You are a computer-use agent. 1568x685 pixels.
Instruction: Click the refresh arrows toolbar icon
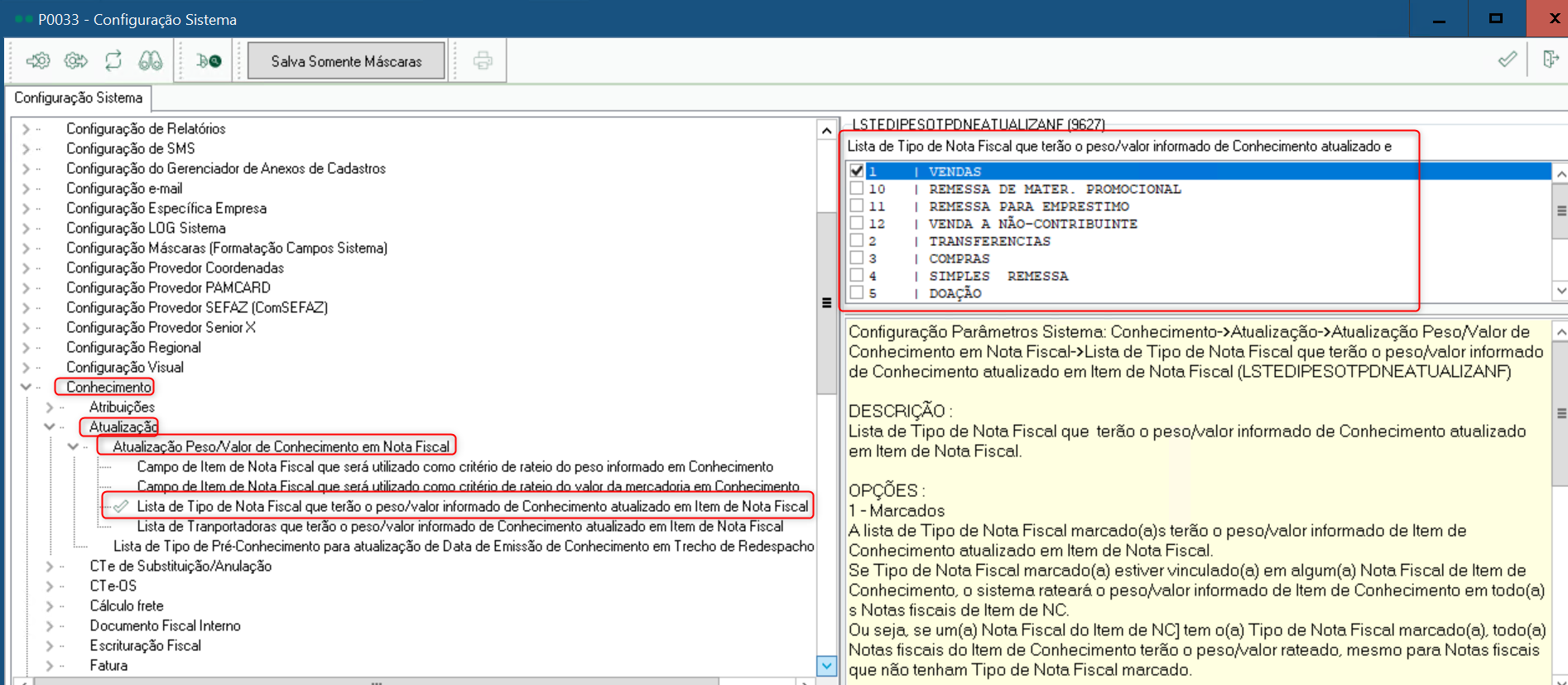click(x=113, y=60)
